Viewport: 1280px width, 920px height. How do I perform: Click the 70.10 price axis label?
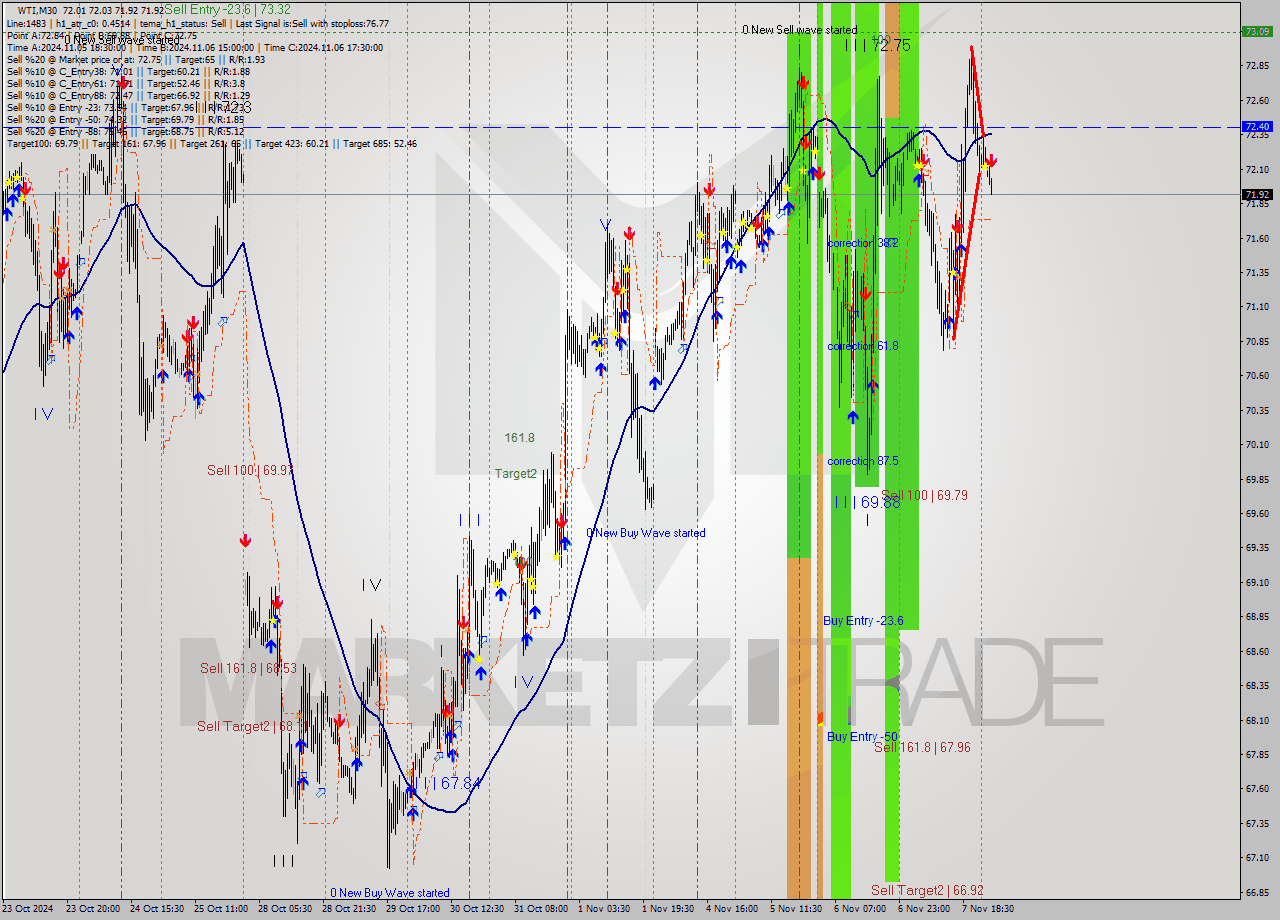(1257, 445)
